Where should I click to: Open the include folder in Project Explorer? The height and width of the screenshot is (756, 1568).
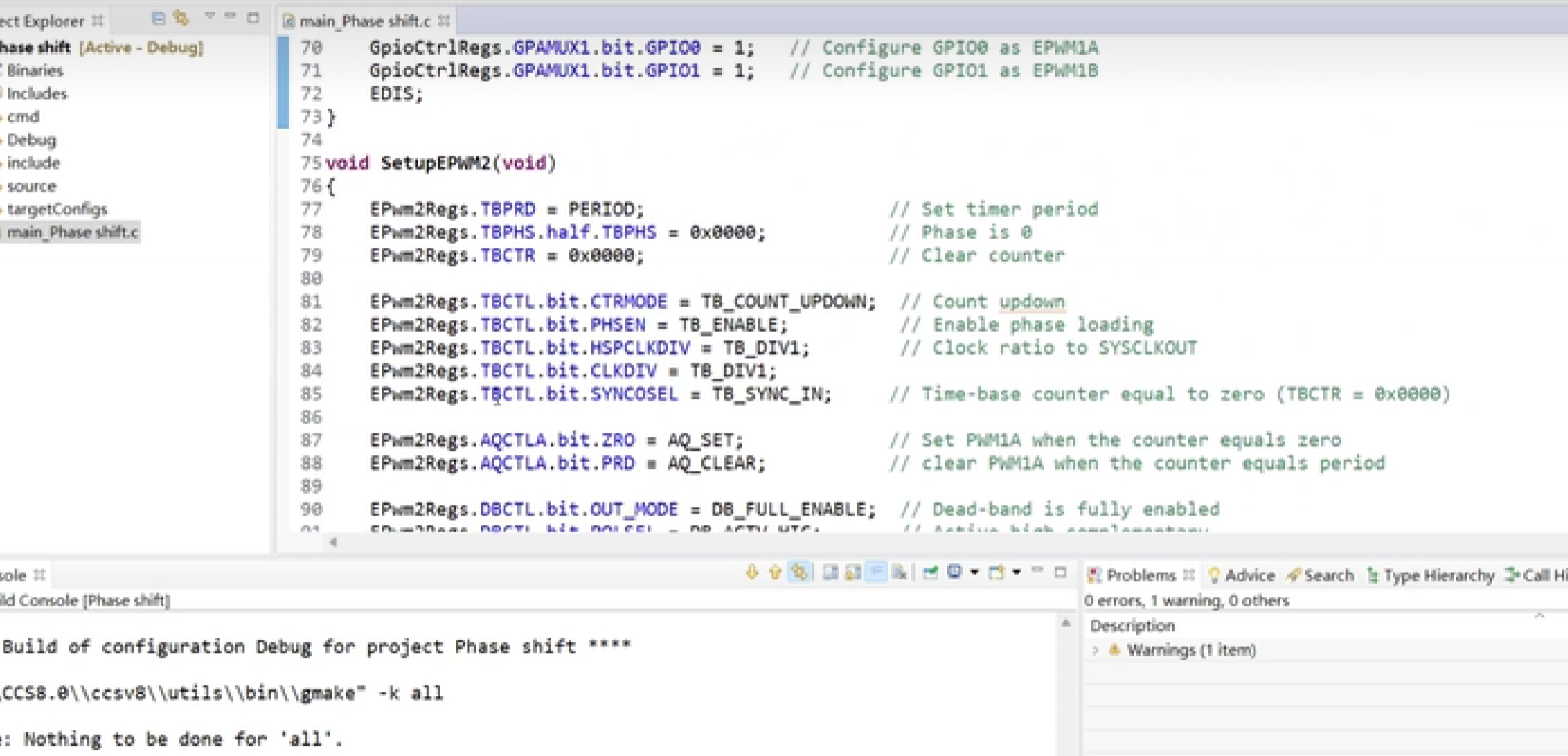(x=32, y=163)
